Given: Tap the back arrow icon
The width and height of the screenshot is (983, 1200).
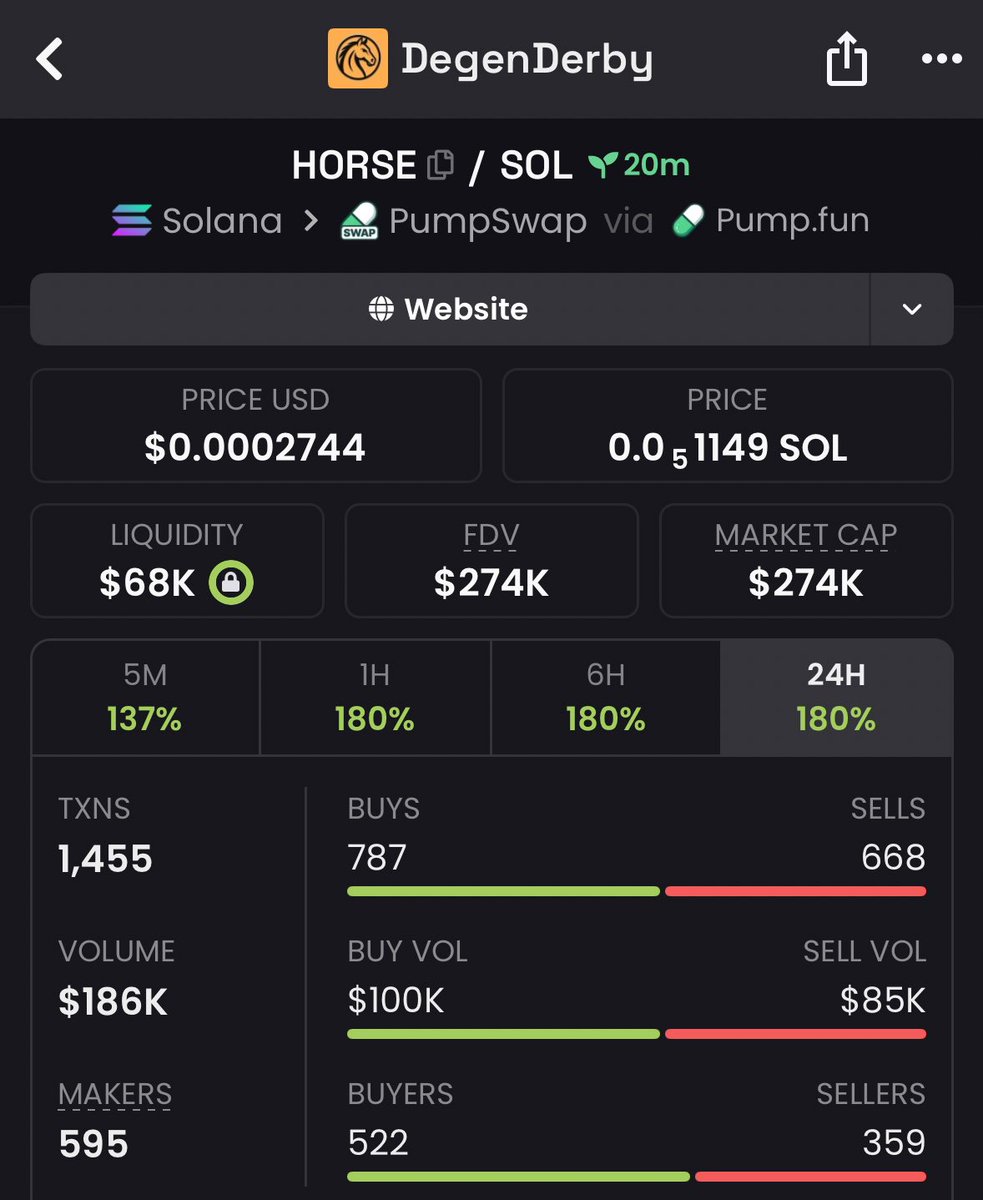Looking at the screenshot, I should coord(50,59).
